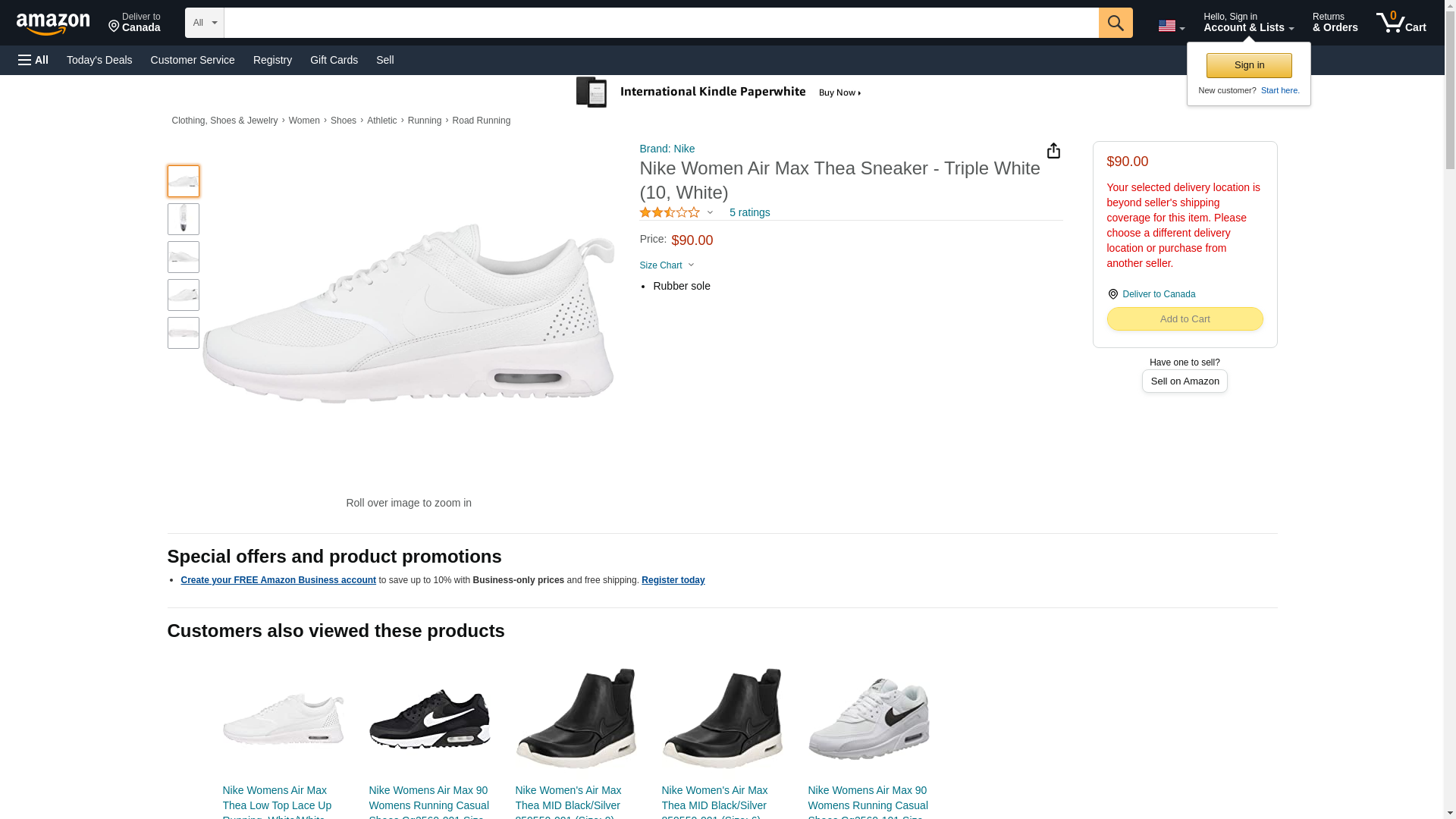Click the magnifying glass search button
The width and height of the screenshot is (1456, 819).
point(1115,23)
